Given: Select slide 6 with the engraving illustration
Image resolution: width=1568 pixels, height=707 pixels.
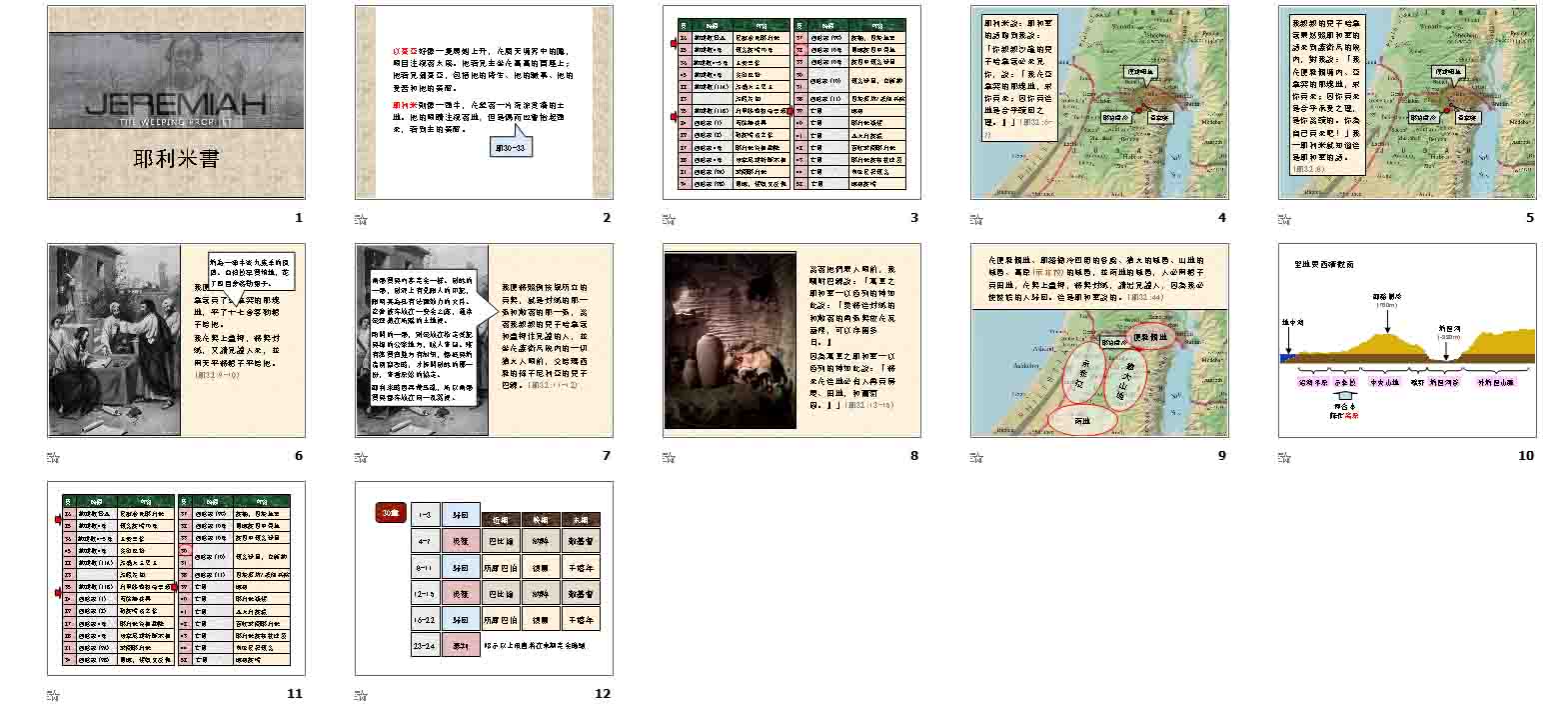Looking at the screenshot, I should coord(176,340).
